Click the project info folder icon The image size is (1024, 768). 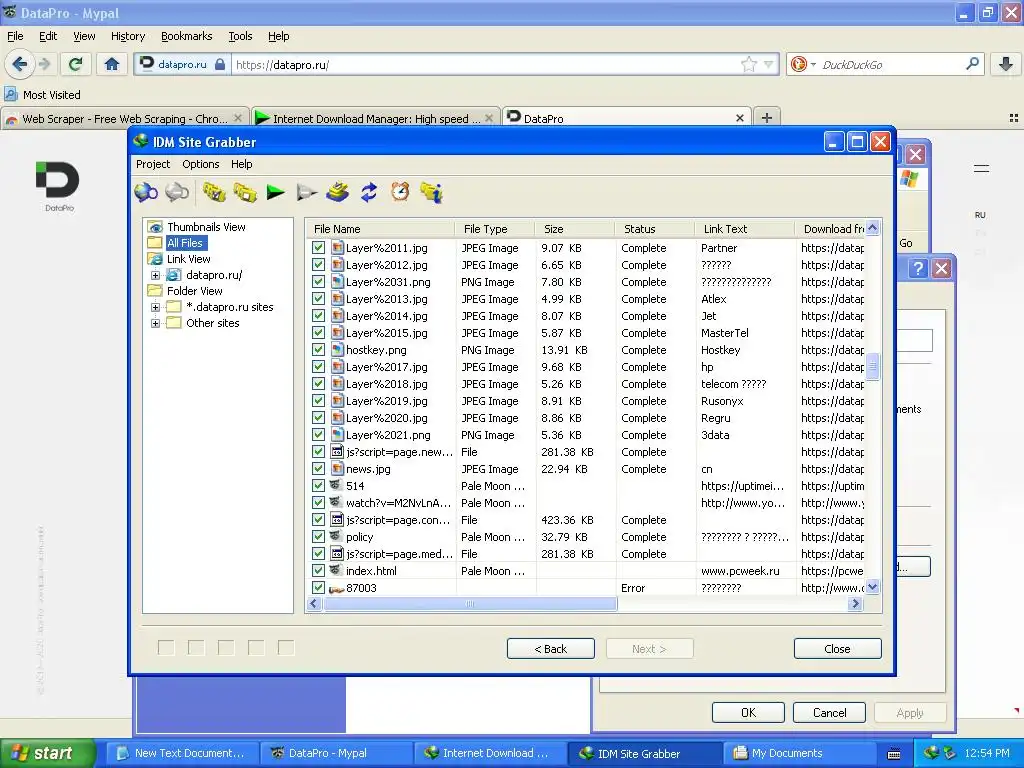432,193
